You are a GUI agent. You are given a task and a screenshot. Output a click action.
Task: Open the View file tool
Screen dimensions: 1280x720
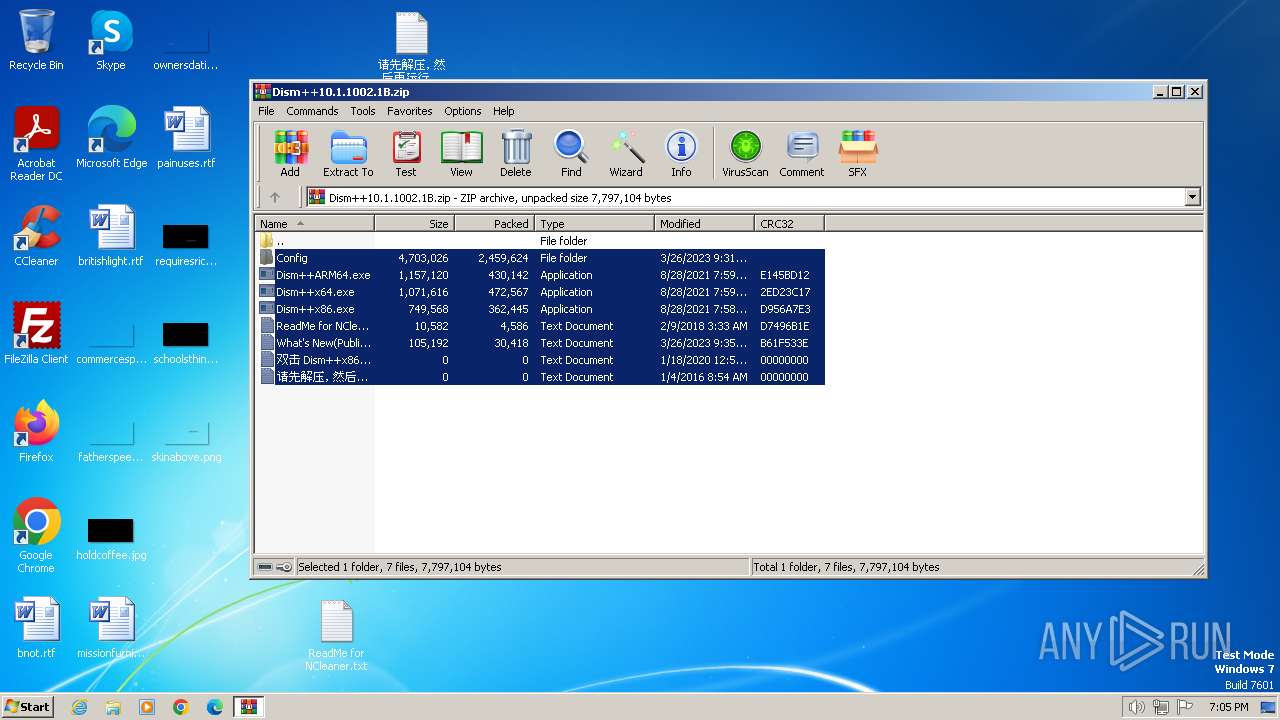coord(461,154)
